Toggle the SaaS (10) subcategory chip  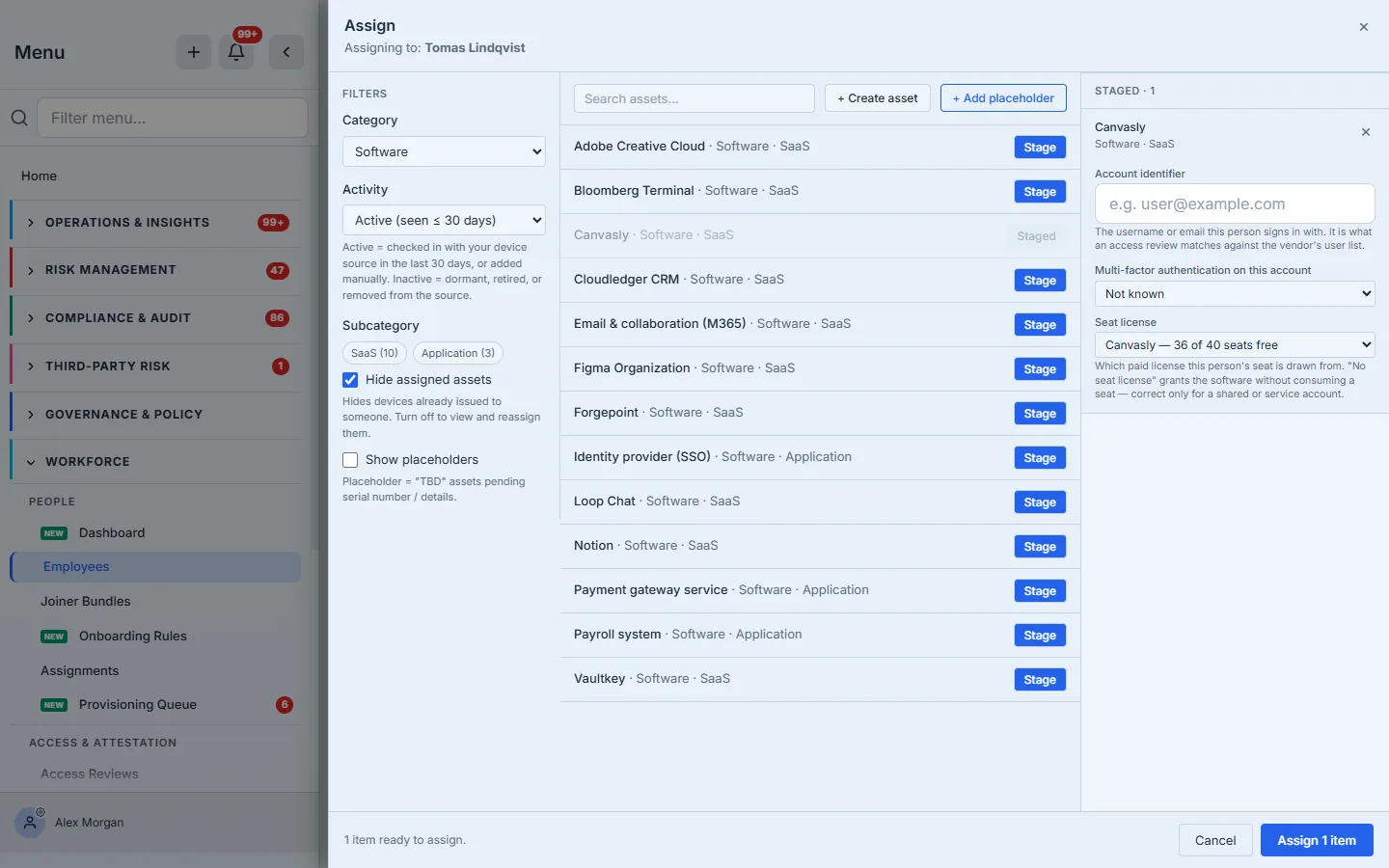point(374,353)
